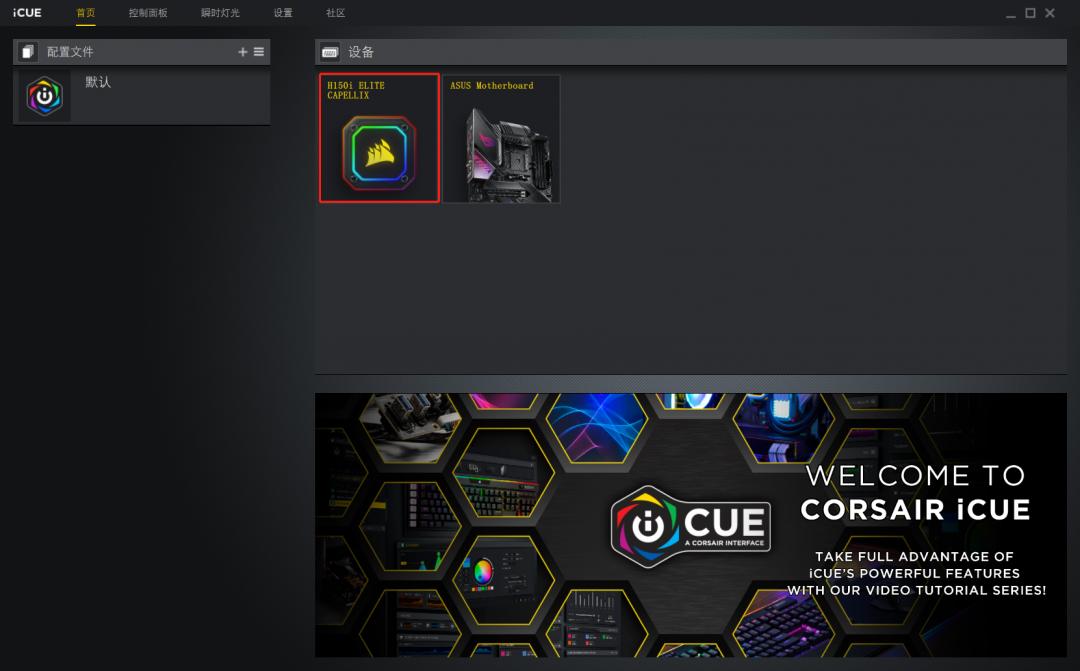Open the 瞬时灯光 instant lighting tab
Screen dimensions: 1080x671
(220, 13)
